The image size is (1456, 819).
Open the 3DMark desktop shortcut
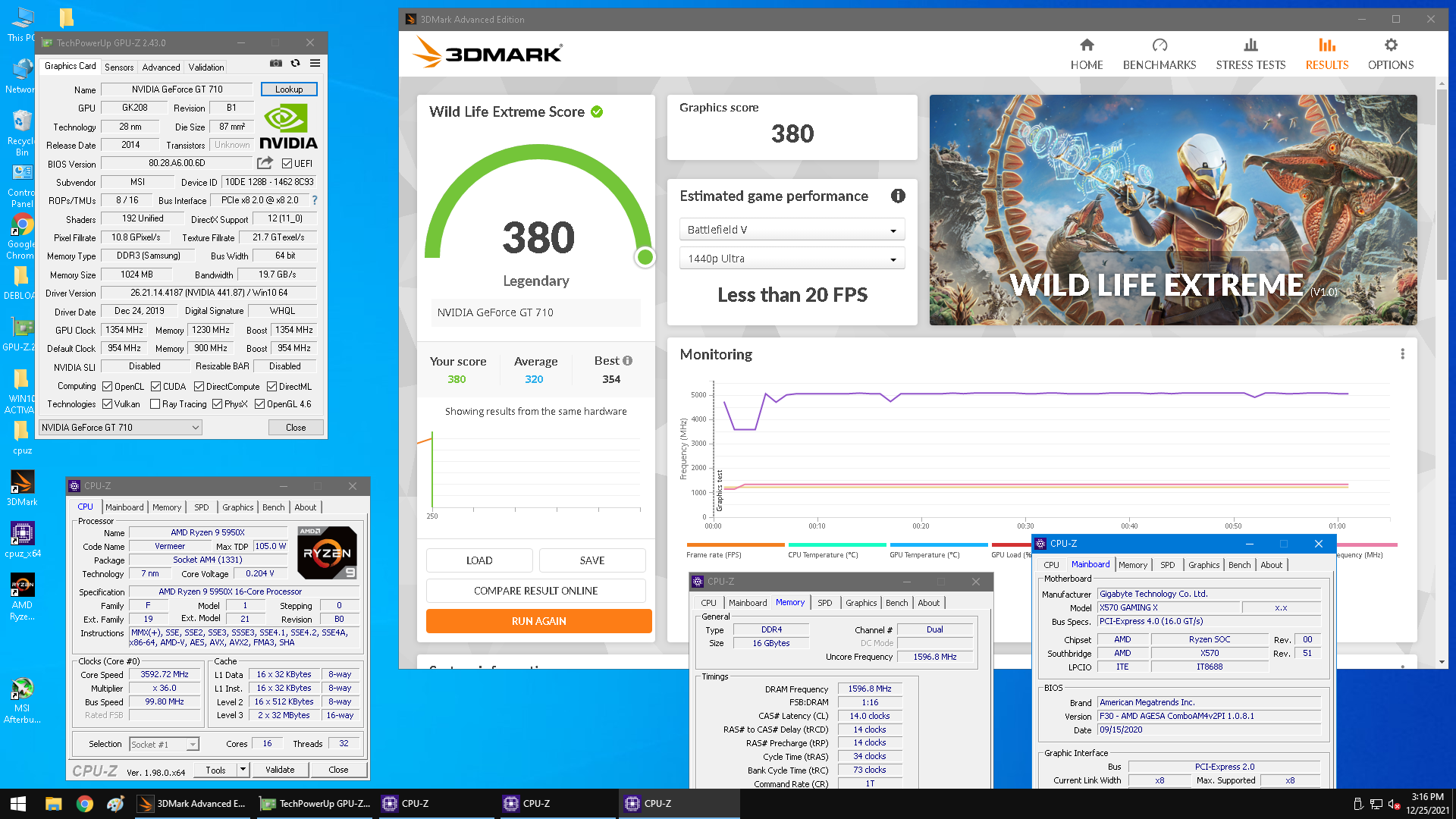pos(22,489)
